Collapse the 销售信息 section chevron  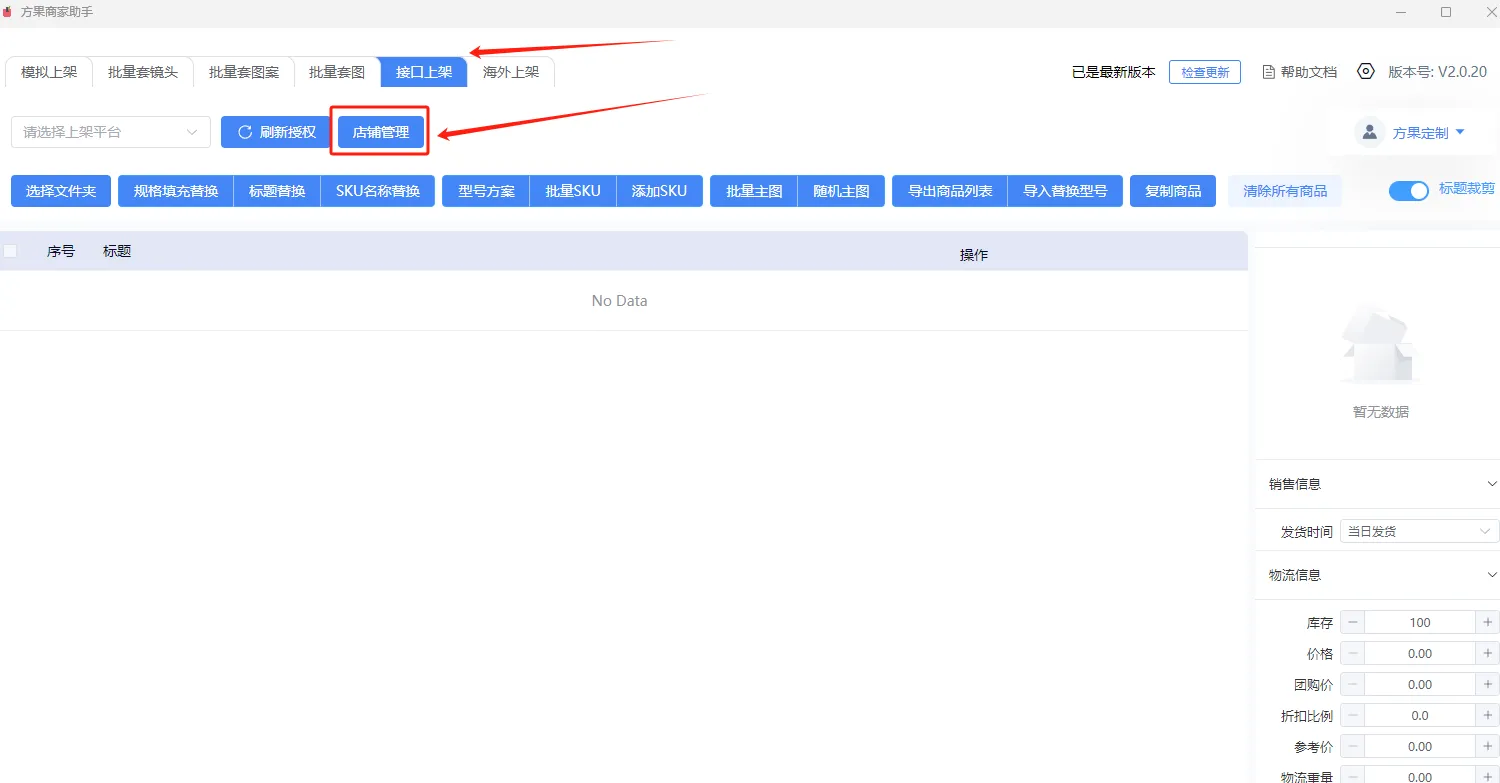1492,484
